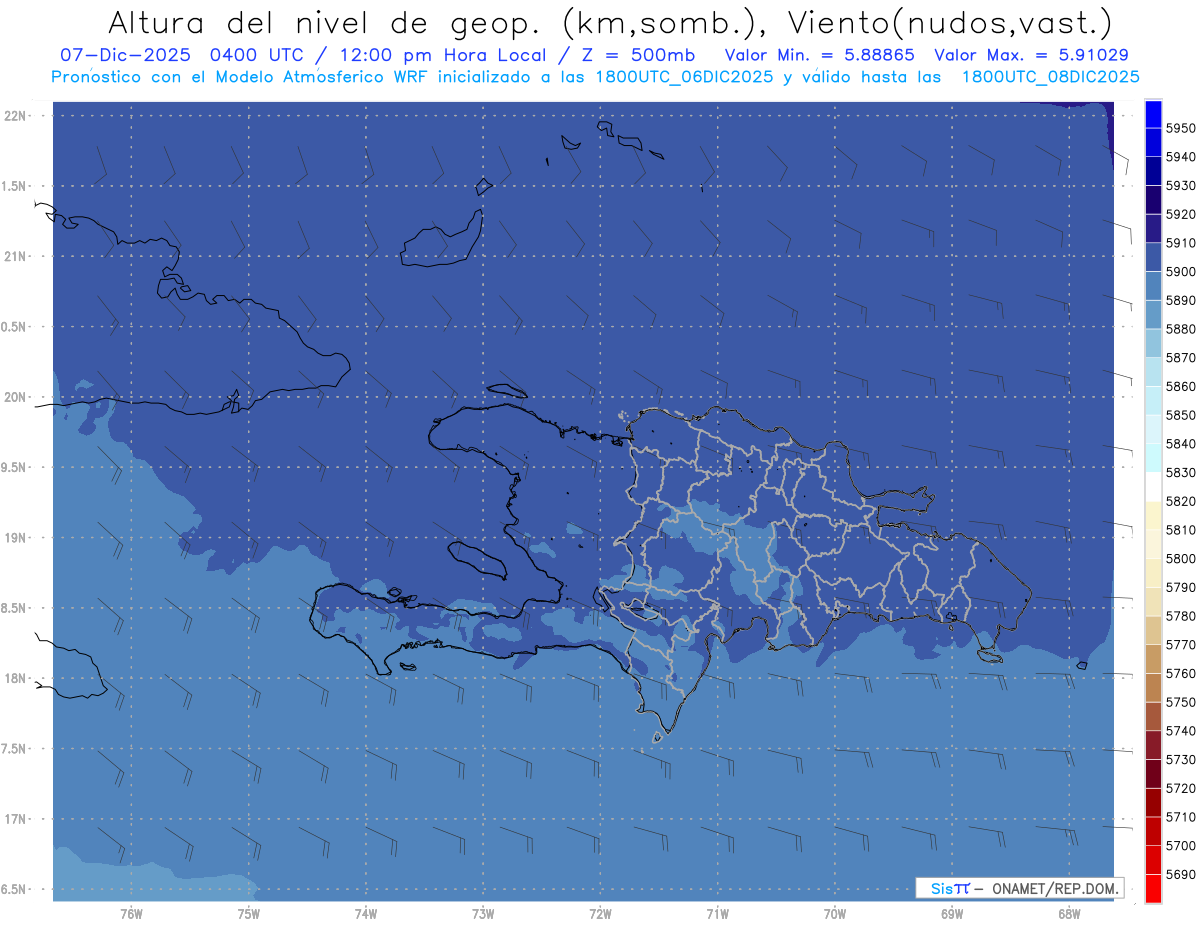
Task: Click the '76W' longitude label
Action: [x=131, y=914]
